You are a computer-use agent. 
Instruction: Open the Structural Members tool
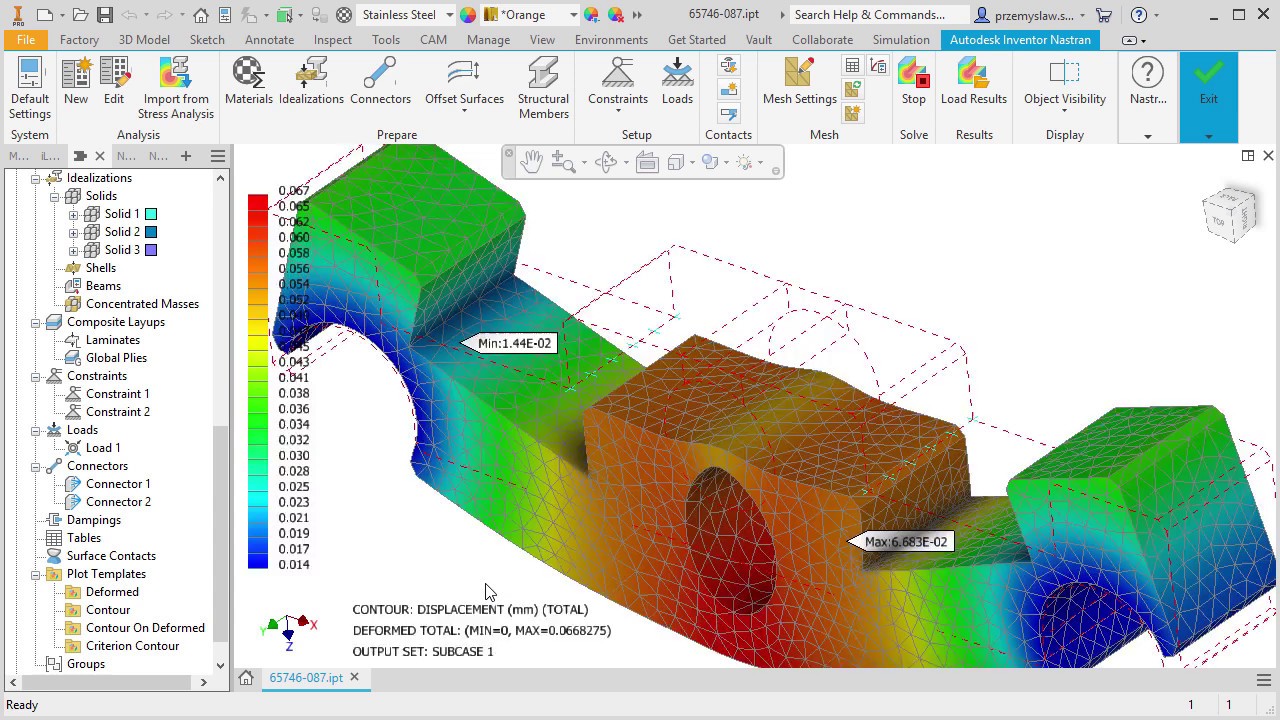(x=543, y=88)
